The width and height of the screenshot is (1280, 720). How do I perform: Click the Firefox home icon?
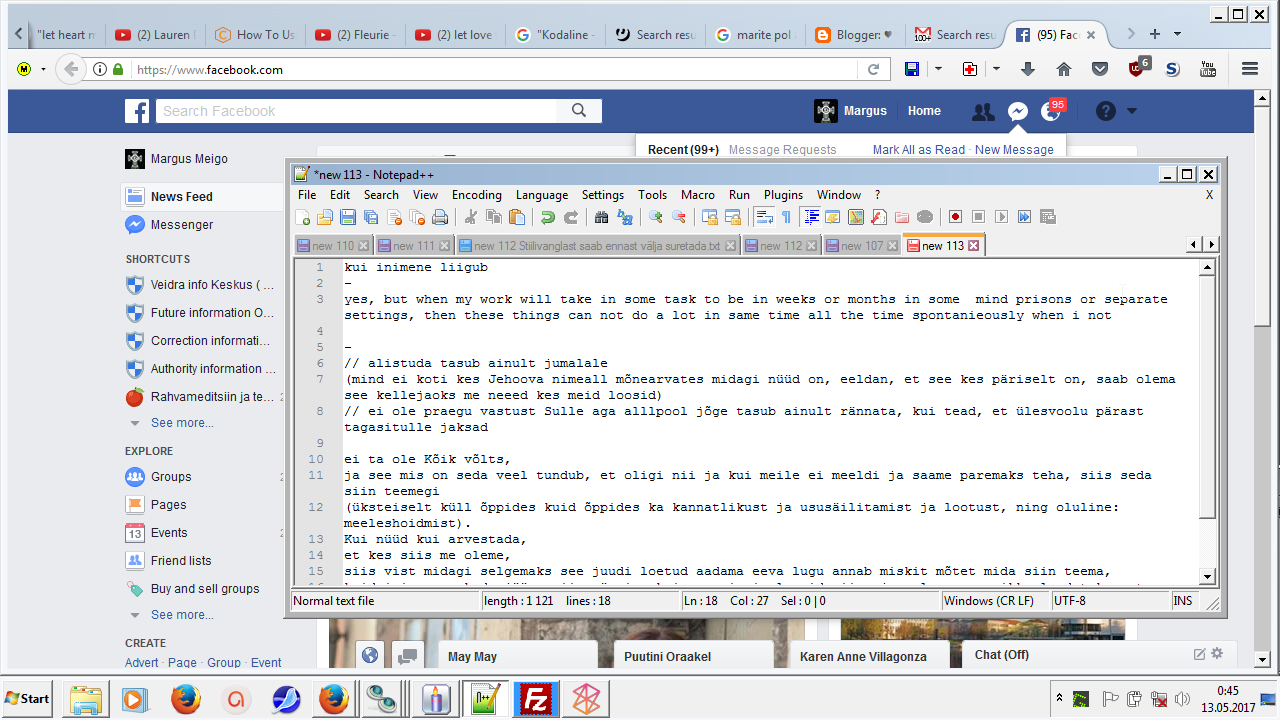(1064, 69)
